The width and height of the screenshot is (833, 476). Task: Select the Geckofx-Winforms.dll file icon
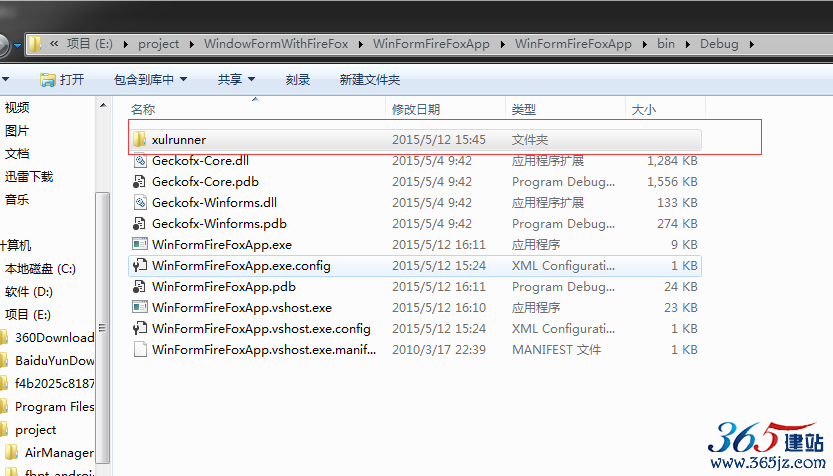[140, 202]
